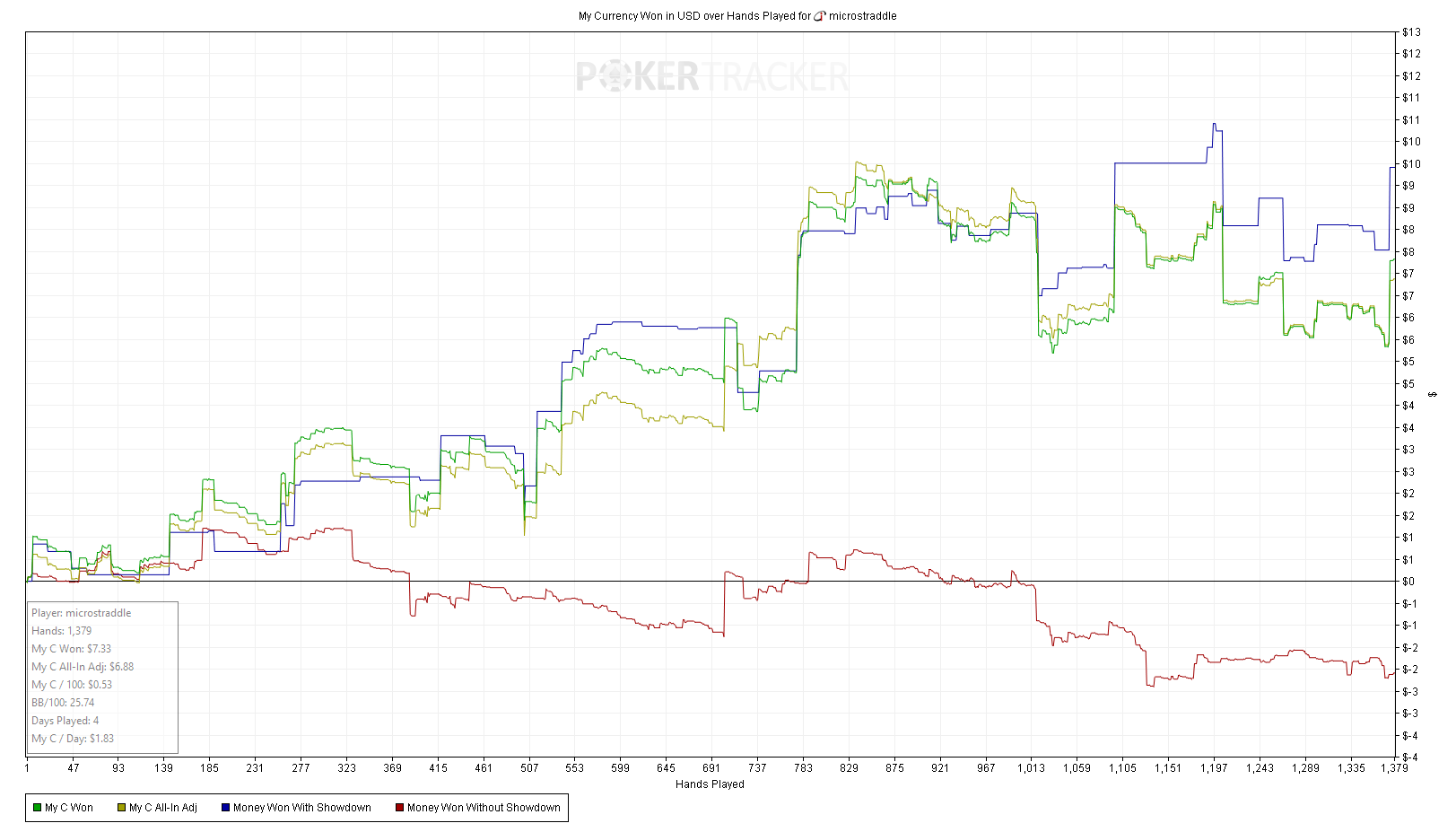
Task: Click 'Hands: 1,379' in the stats box
Action: pyautogui.click(x=62, y=631)
